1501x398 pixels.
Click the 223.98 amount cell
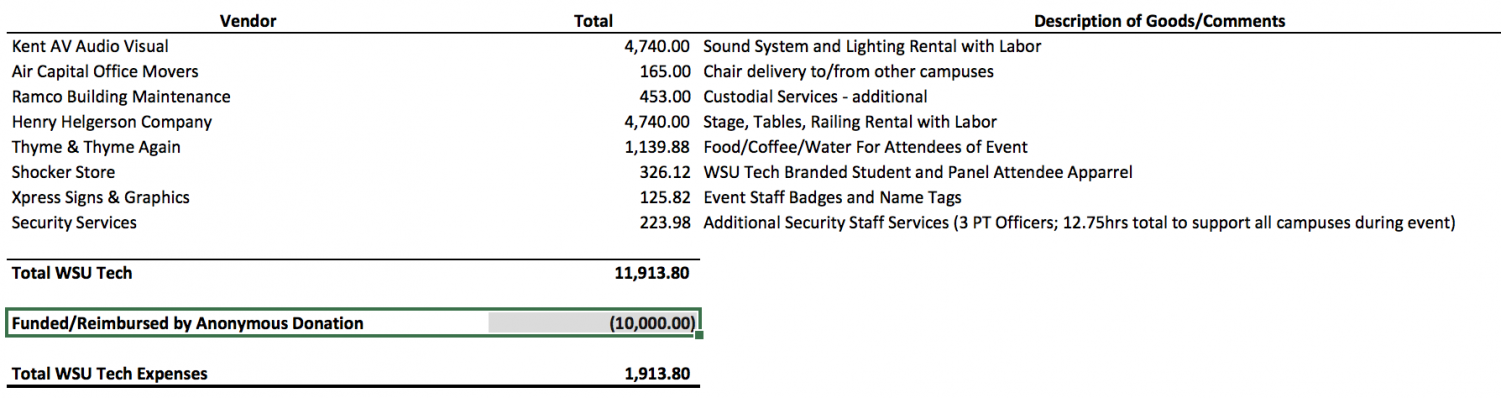[x=665, y=223]
